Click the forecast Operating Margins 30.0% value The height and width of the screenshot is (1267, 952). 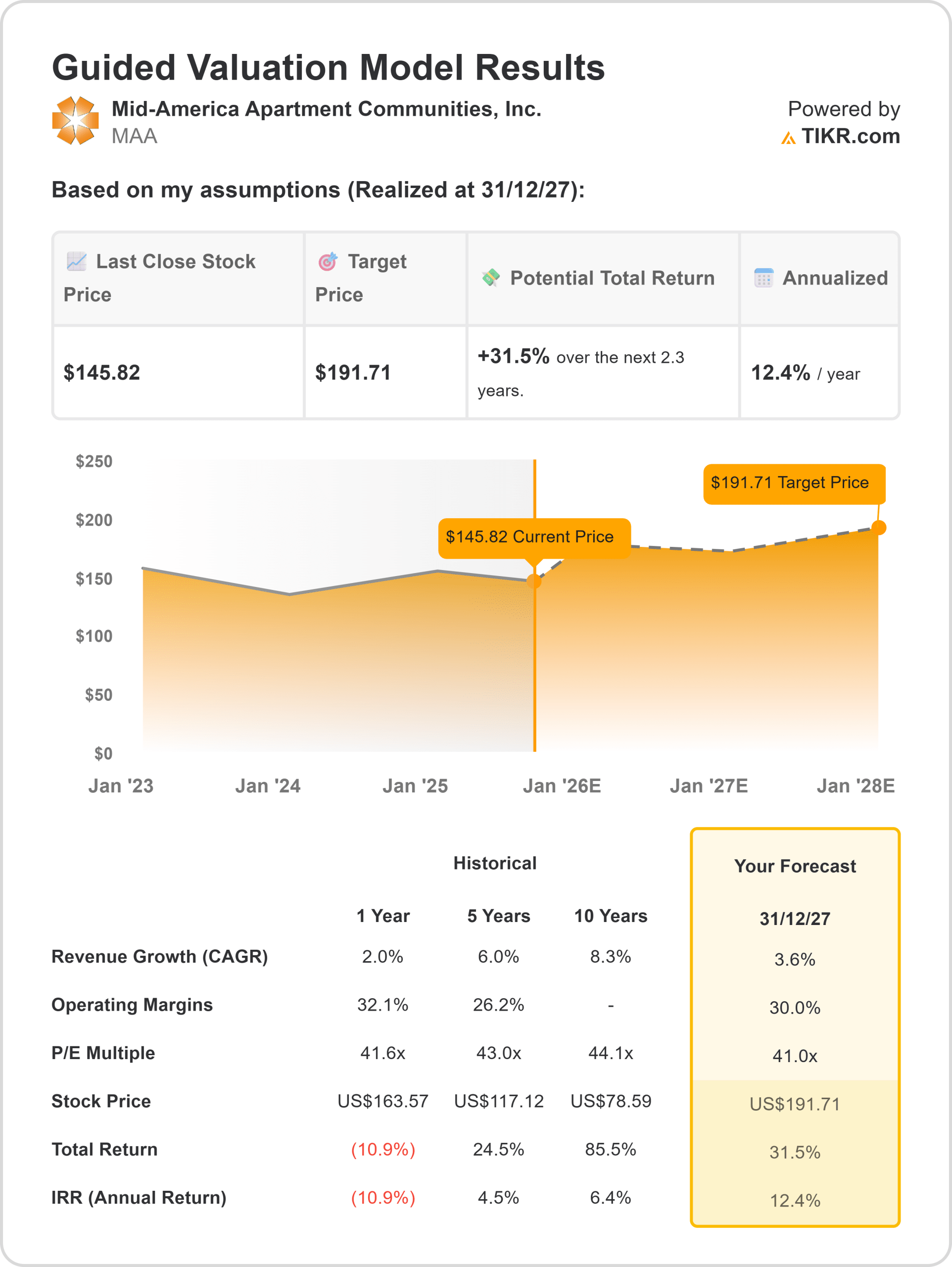(x=795, y=1008)
